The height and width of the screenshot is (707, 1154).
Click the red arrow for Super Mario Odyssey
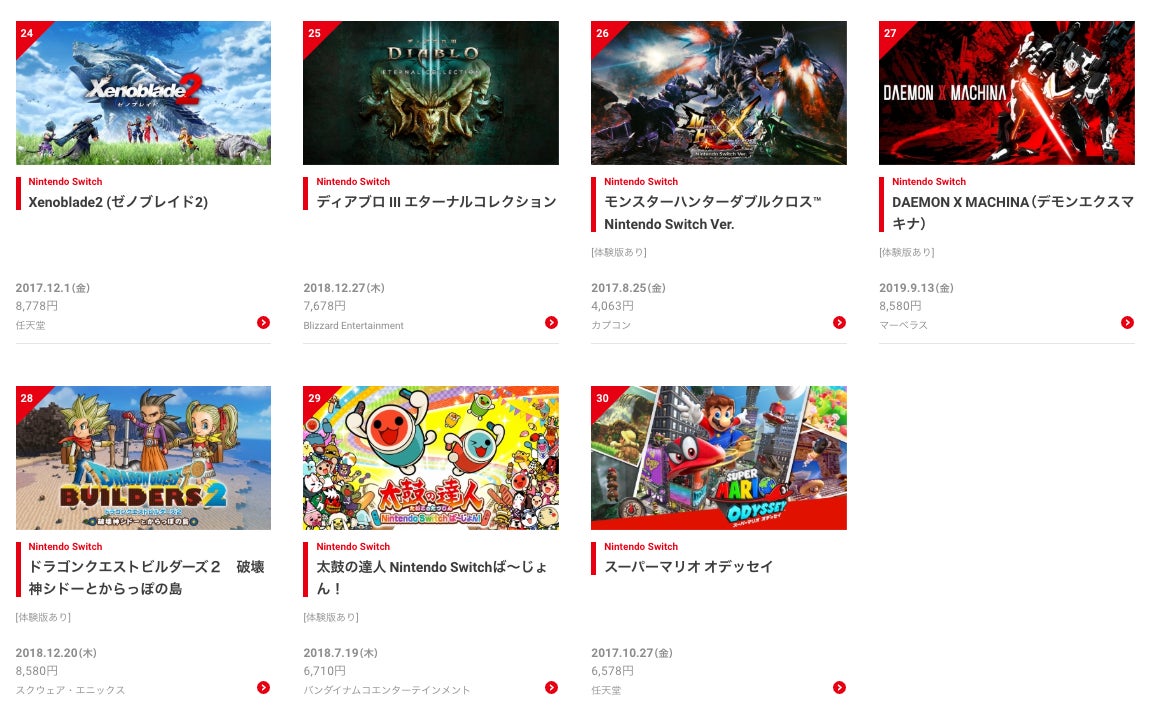point(839,687)
